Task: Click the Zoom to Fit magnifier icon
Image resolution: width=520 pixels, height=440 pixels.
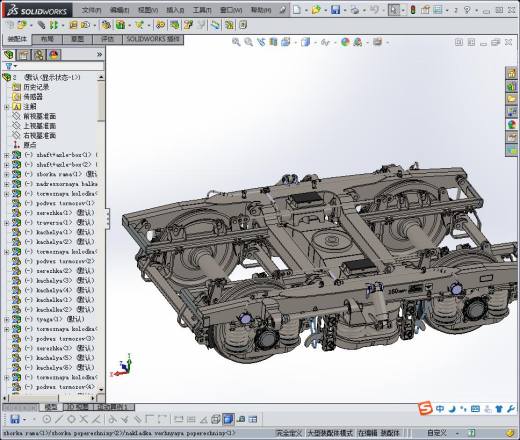Action: click(236, 42)
